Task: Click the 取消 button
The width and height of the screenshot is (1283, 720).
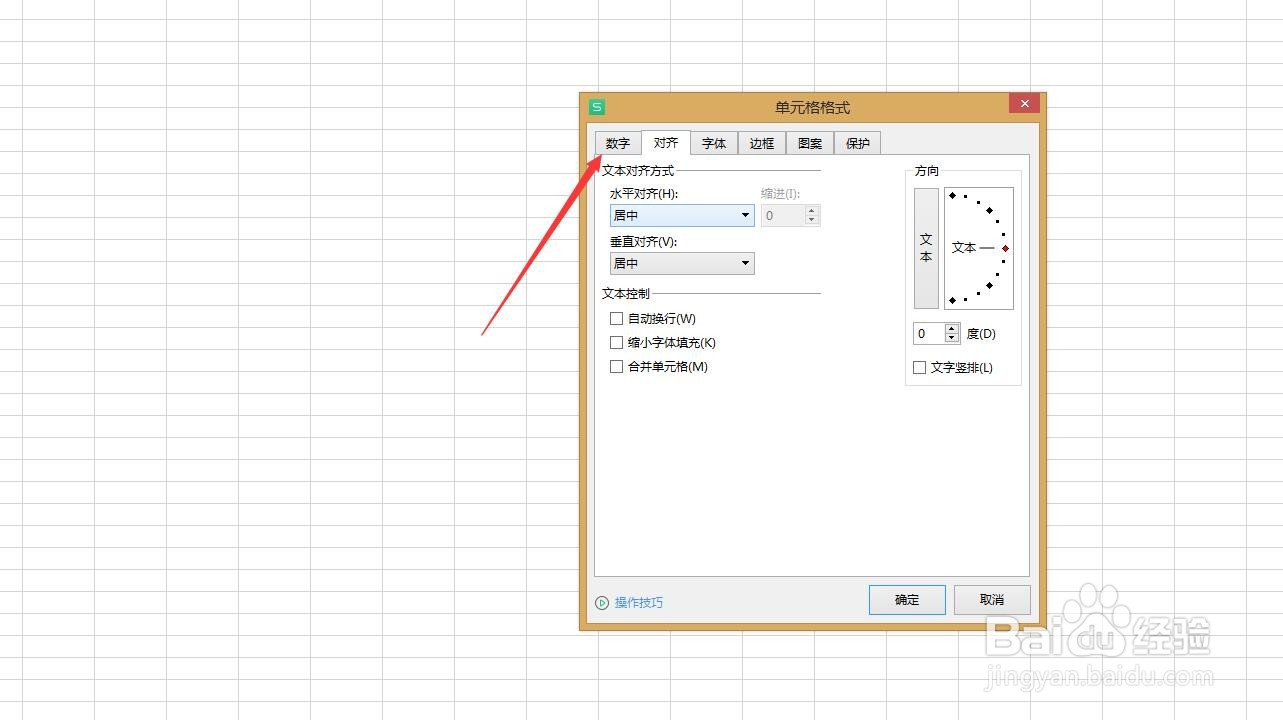Action: point(992,600)
